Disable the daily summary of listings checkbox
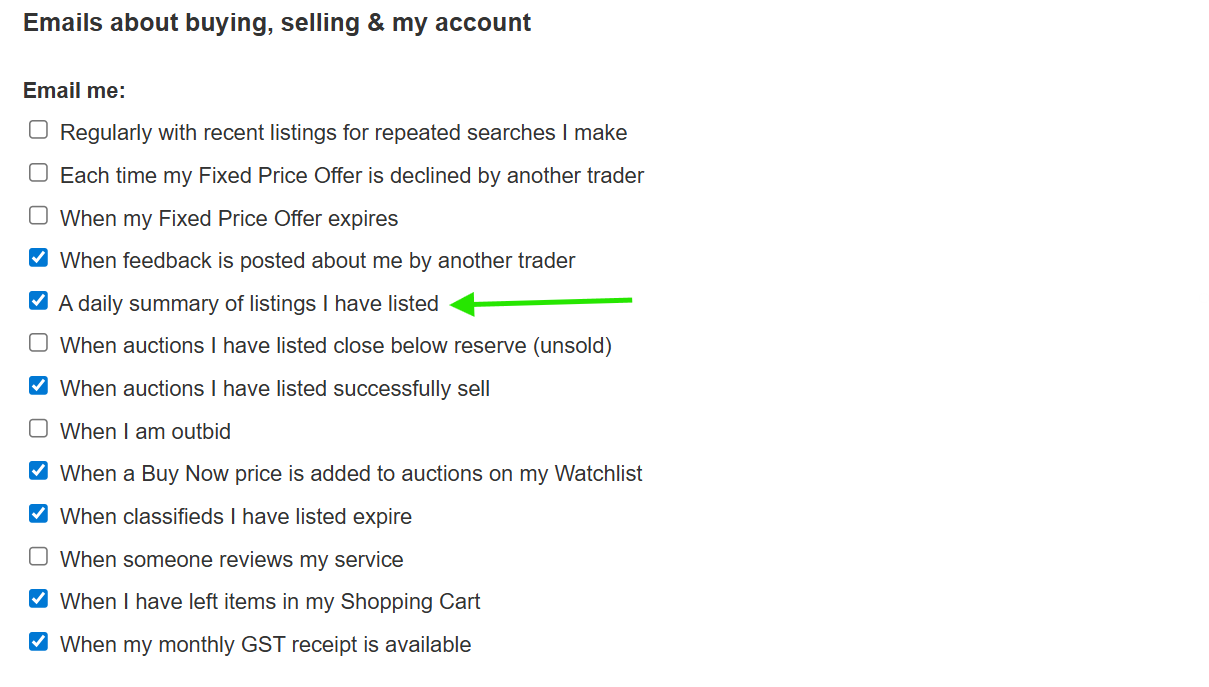The width and height of the screenshot is (1209, 687). pyautogui.click(x=38, y=300)
